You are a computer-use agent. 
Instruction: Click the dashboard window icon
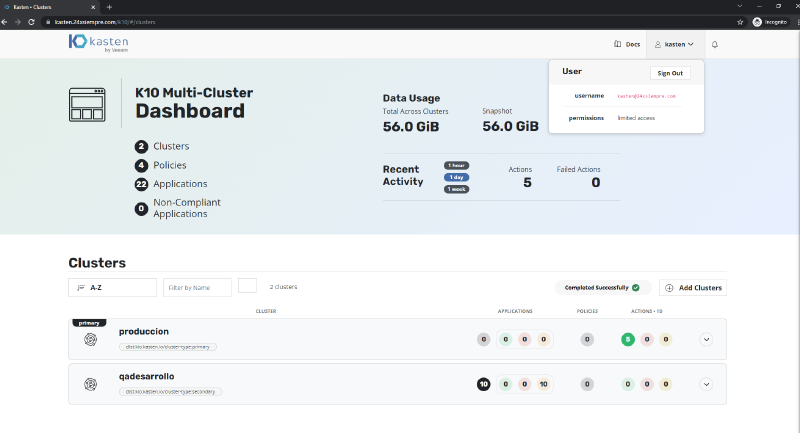point(87,105)
